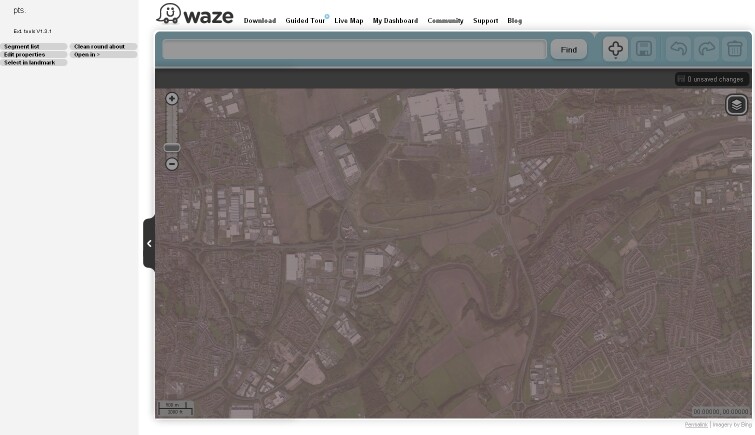
Task: Zoom in with the plus button
Action: [172, 99]
